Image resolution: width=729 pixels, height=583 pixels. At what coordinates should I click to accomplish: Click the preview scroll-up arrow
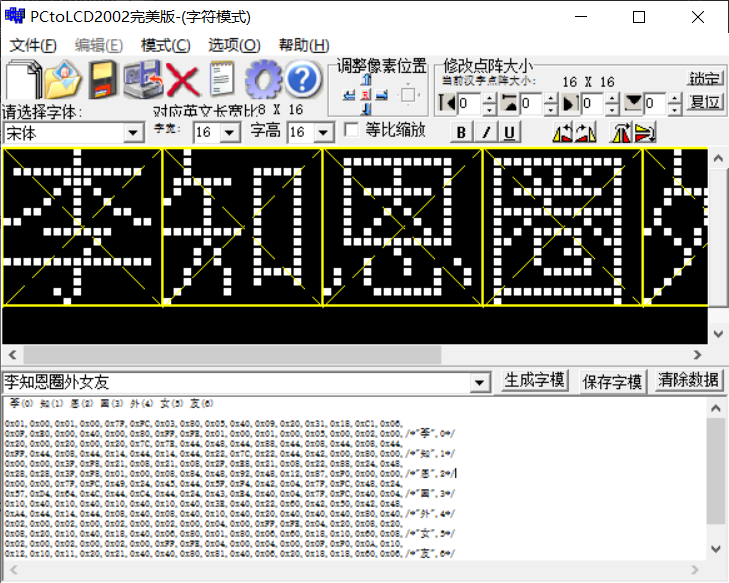coord(718,159)
